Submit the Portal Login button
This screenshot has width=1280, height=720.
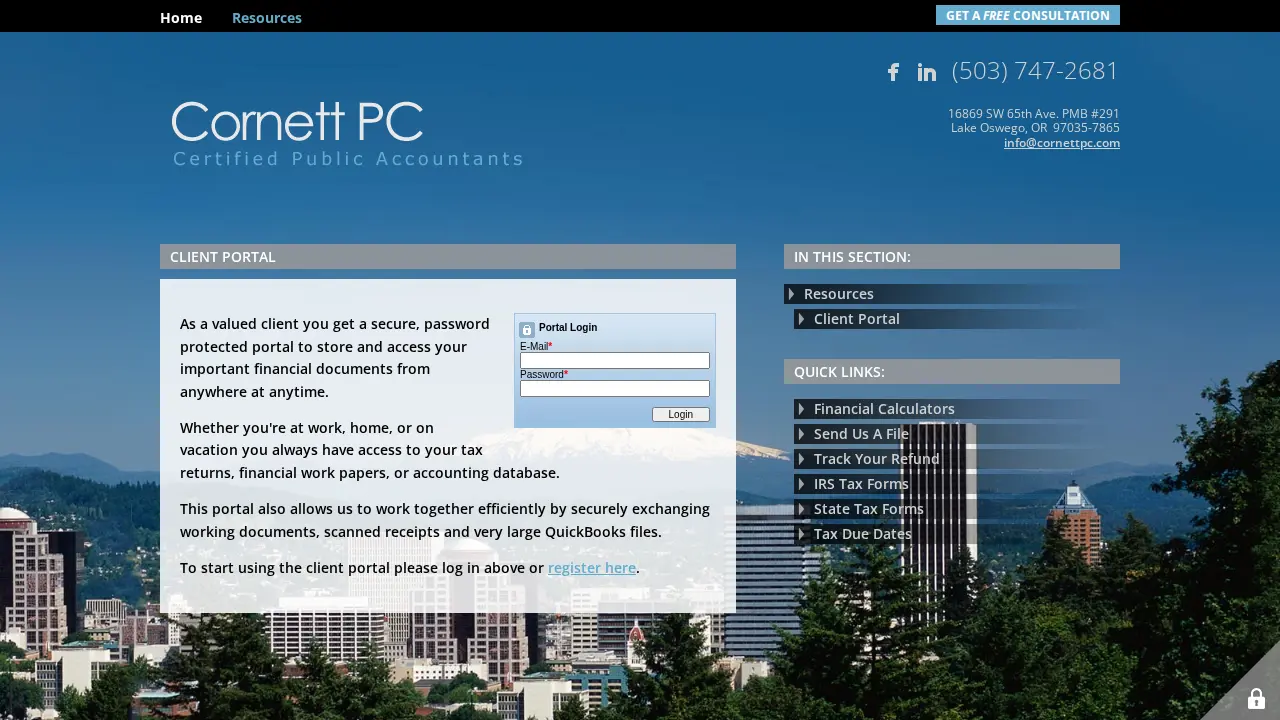(x=681, y=414)
